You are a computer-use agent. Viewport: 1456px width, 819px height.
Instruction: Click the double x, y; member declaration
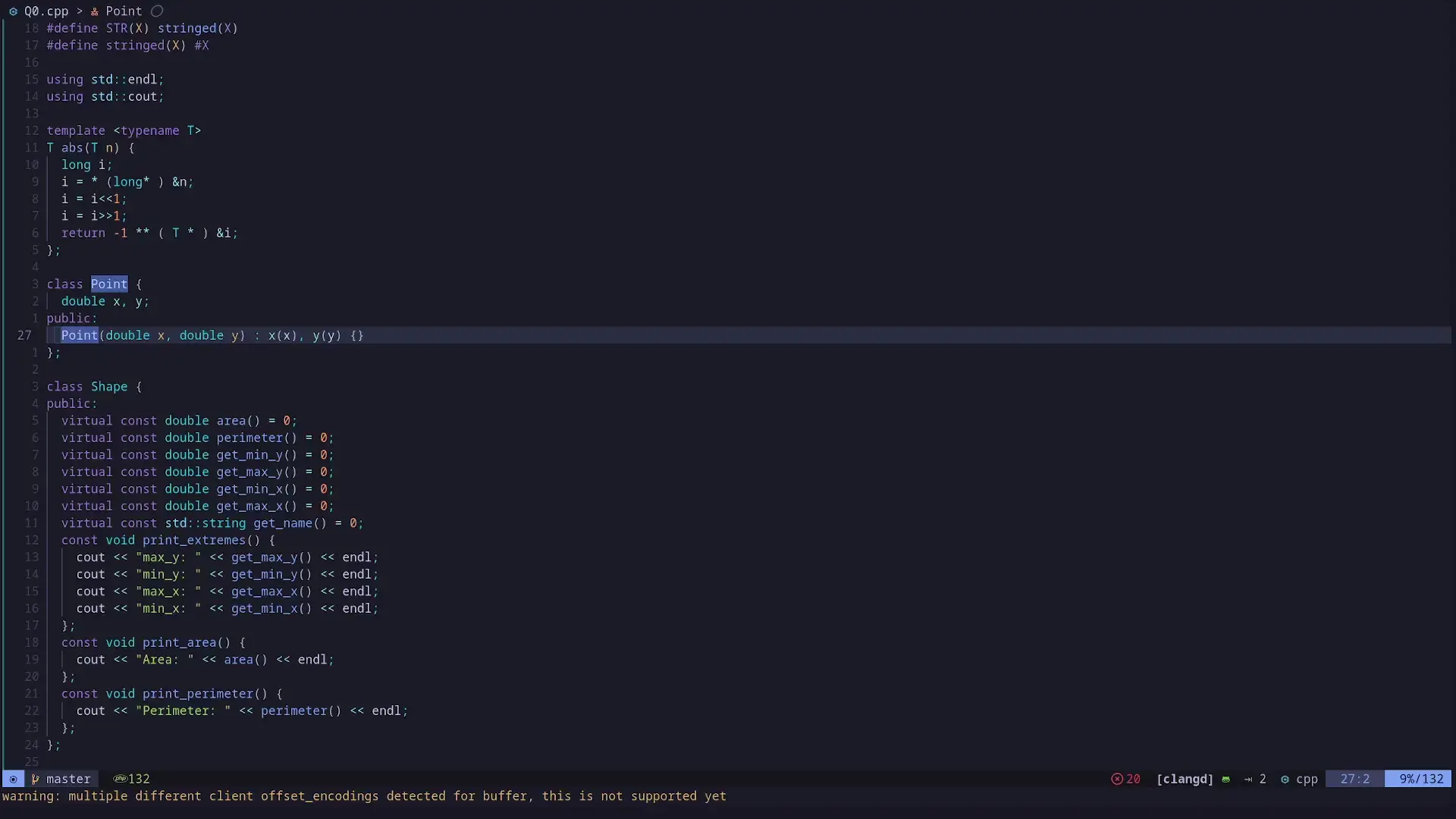105,301
